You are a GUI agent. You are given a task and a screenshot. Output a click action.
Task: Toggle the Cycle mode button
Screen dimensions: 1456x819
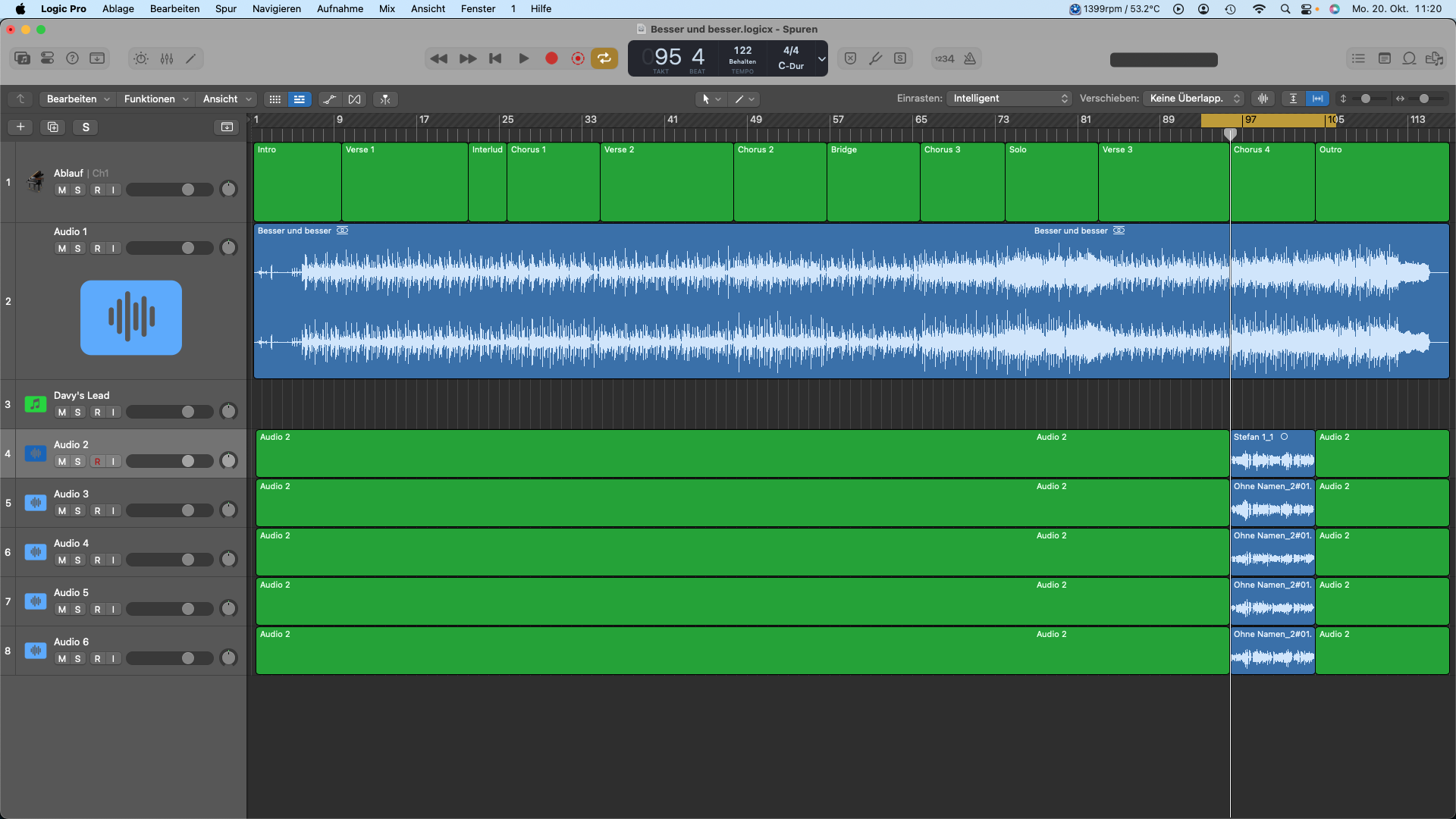[x=604, y=58]
